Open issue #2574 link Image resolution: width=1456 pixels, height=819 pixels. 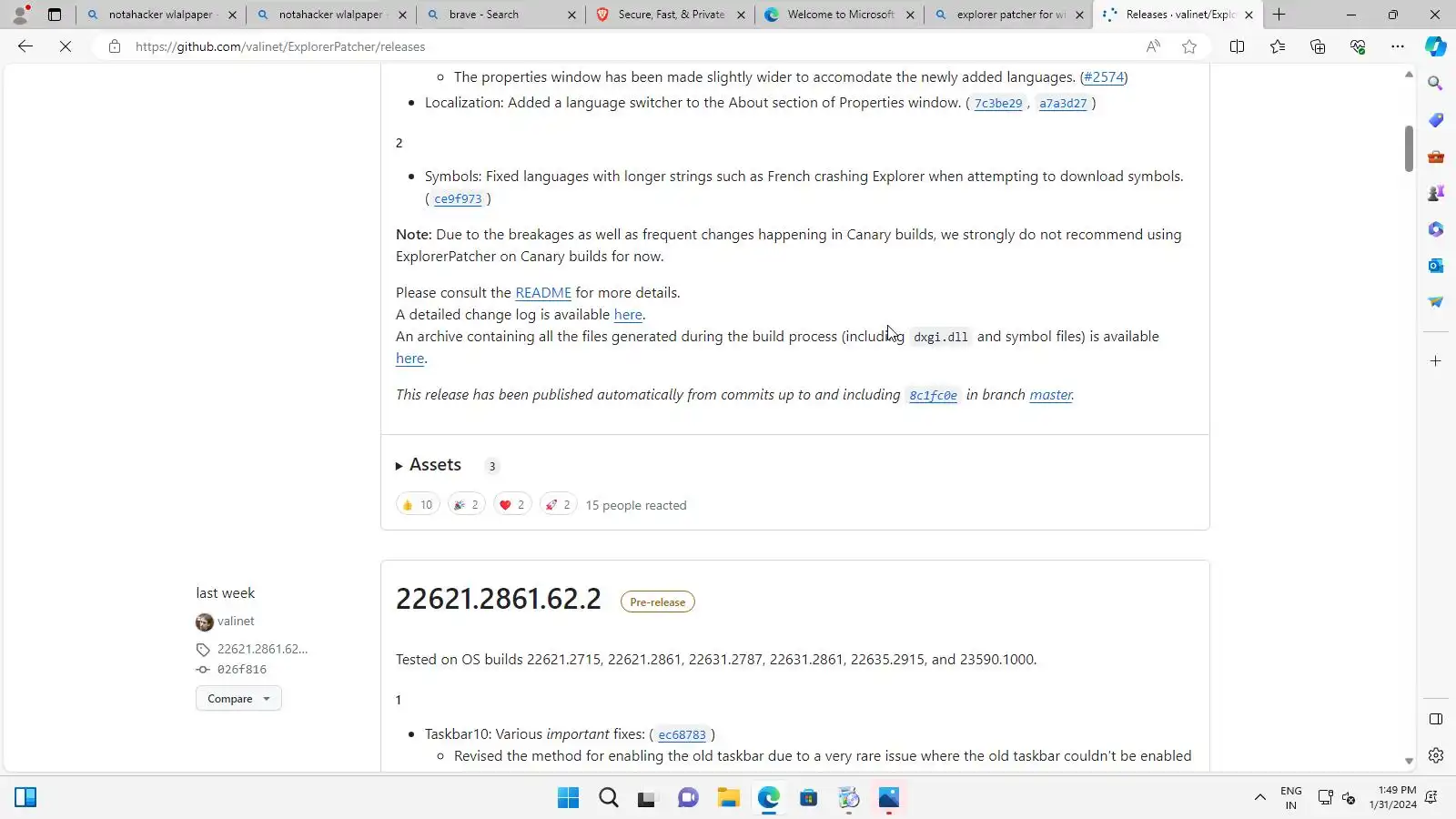1104,77
